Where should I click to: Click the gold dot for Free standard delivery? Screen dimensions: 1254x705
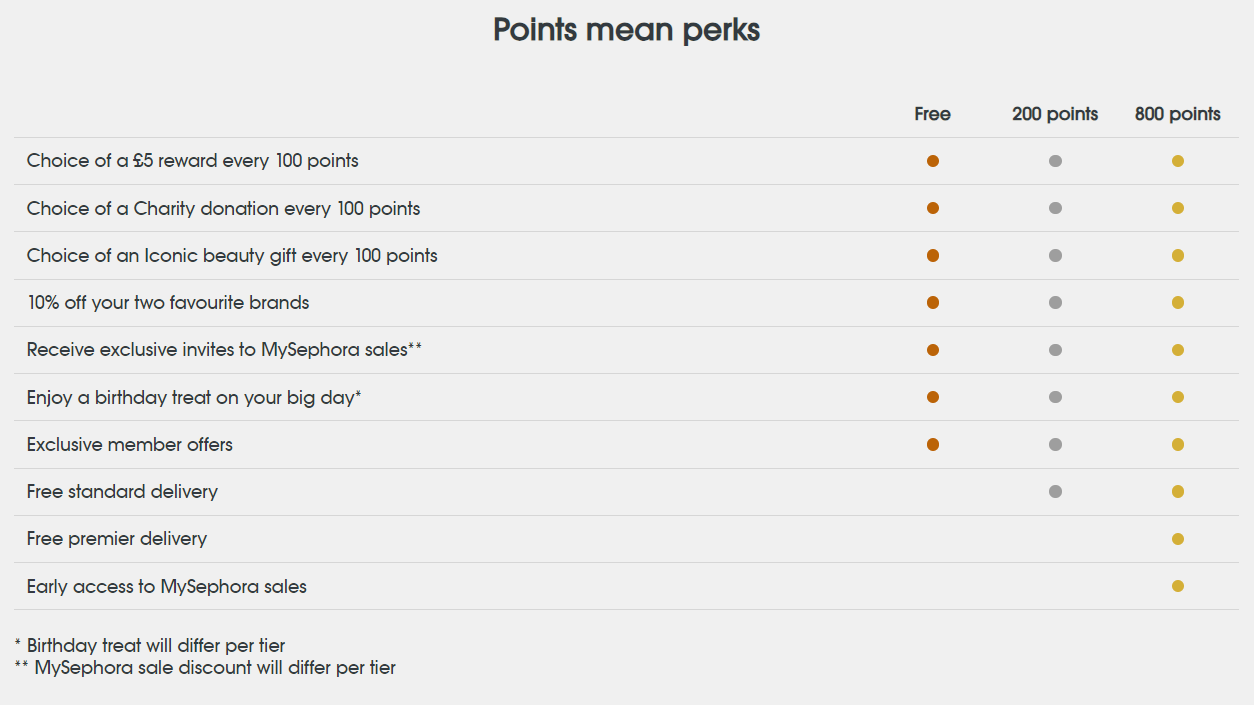pos(1177,491)
